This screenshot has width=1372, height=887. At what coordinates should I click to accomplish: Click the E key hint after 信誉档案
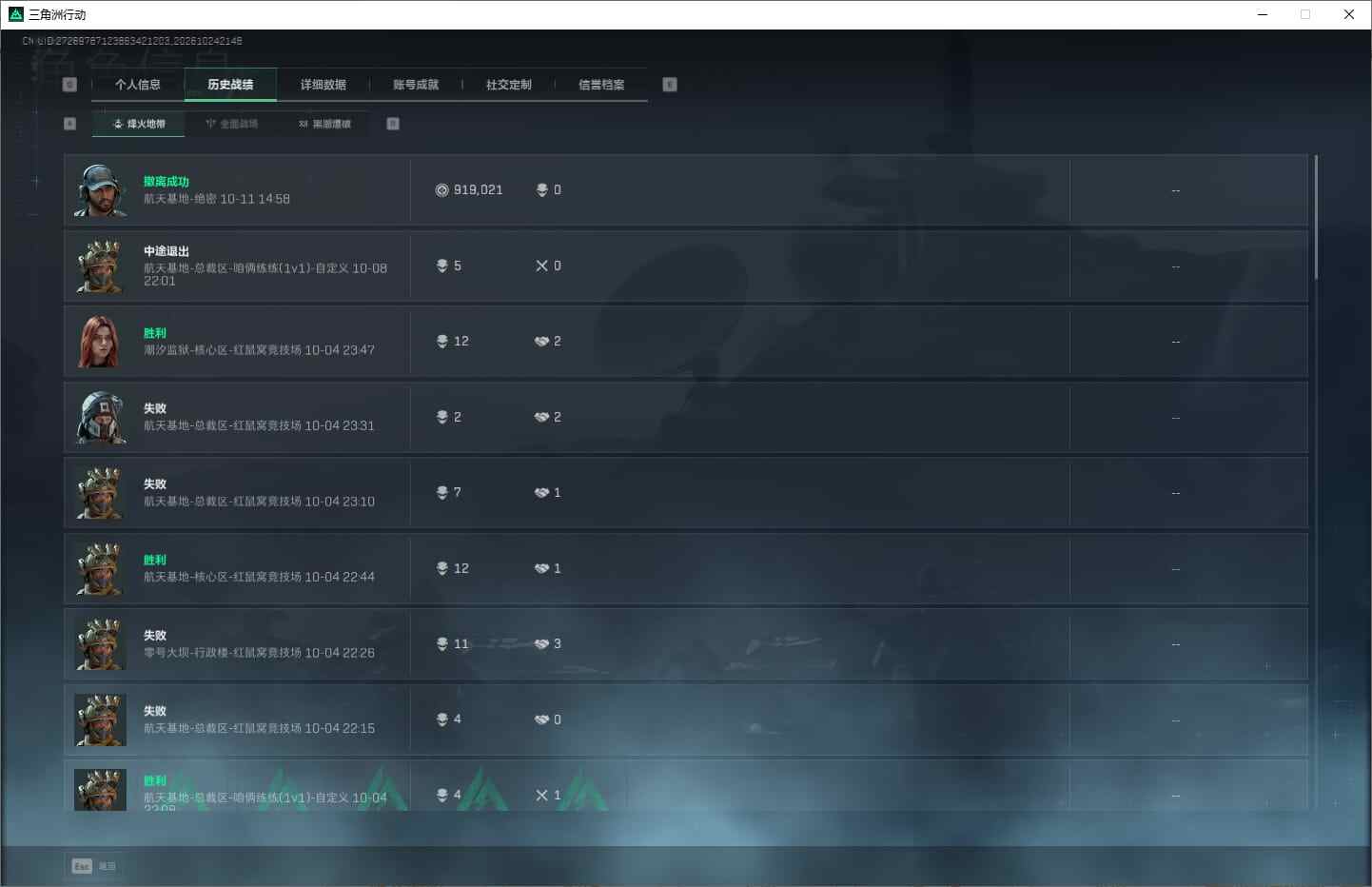670,85
